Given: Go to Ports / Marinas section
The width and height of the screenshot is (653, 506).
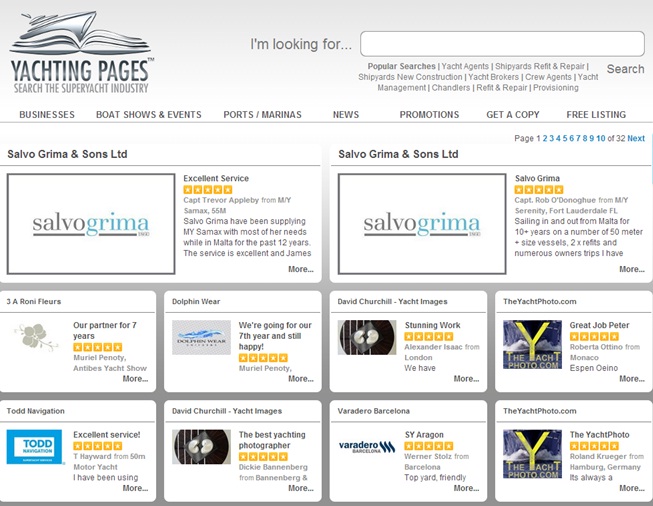Looking at the screenshot, I should [262, 115].
